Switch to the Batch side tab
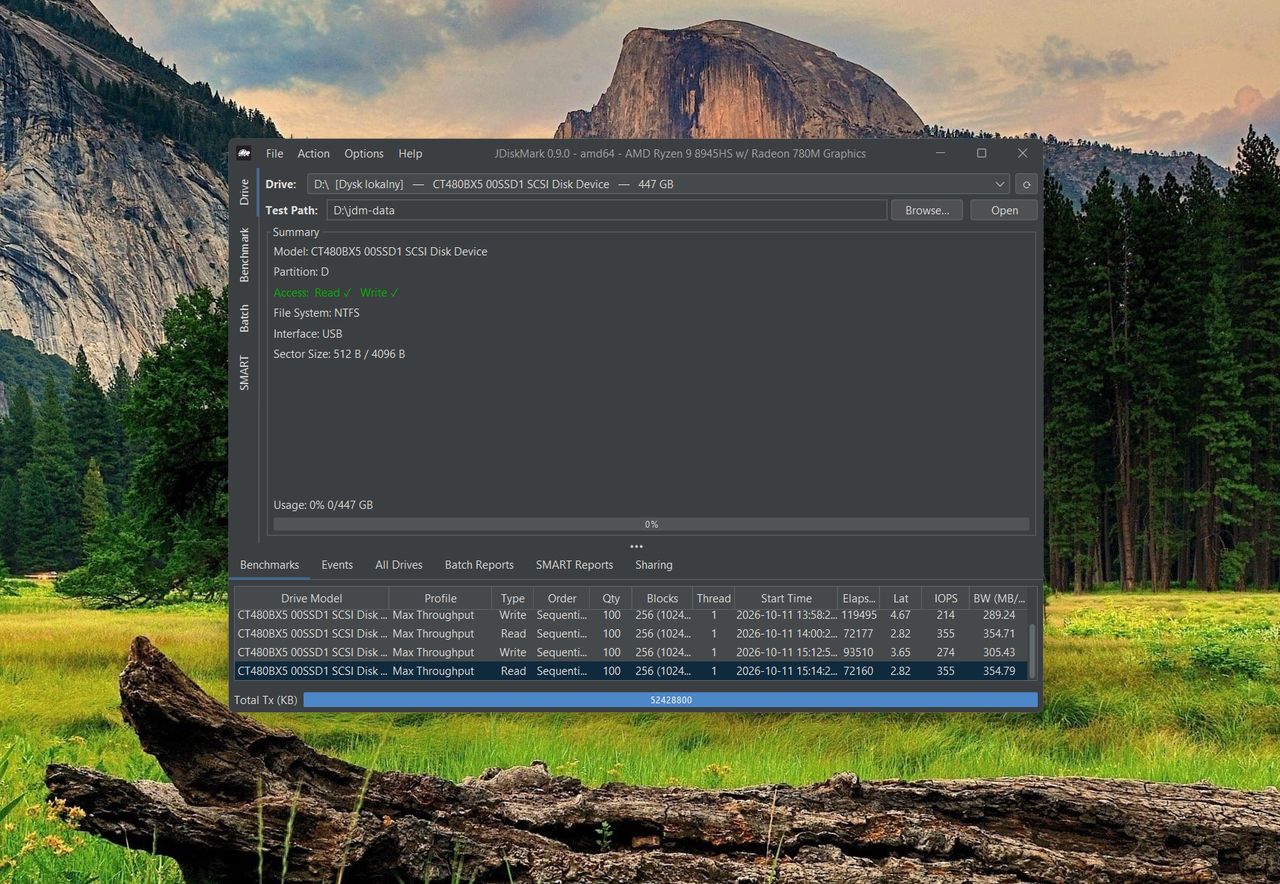Image resolution: width=1280 pixels, height=884 pixels. (x=244, y=318)
